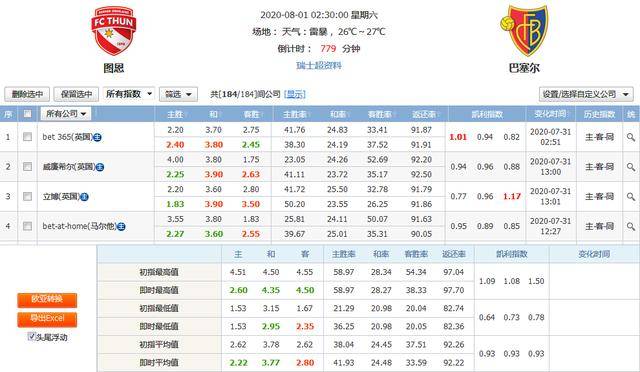Open 主客同 history link for bet 365
Screen dimensions: 640x372
(x=599, y=137)
